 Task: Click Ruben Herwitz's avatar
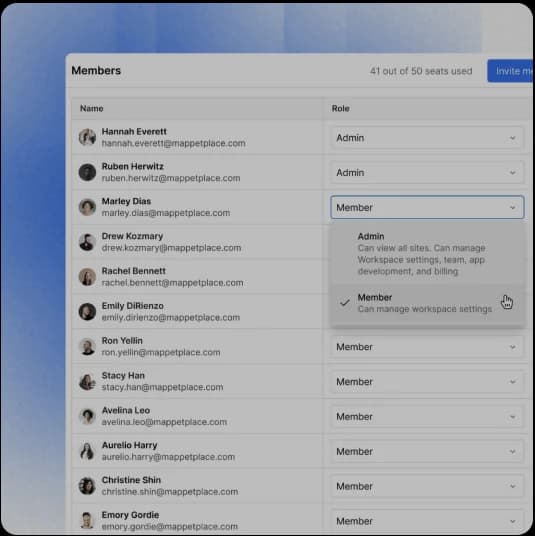87,172
